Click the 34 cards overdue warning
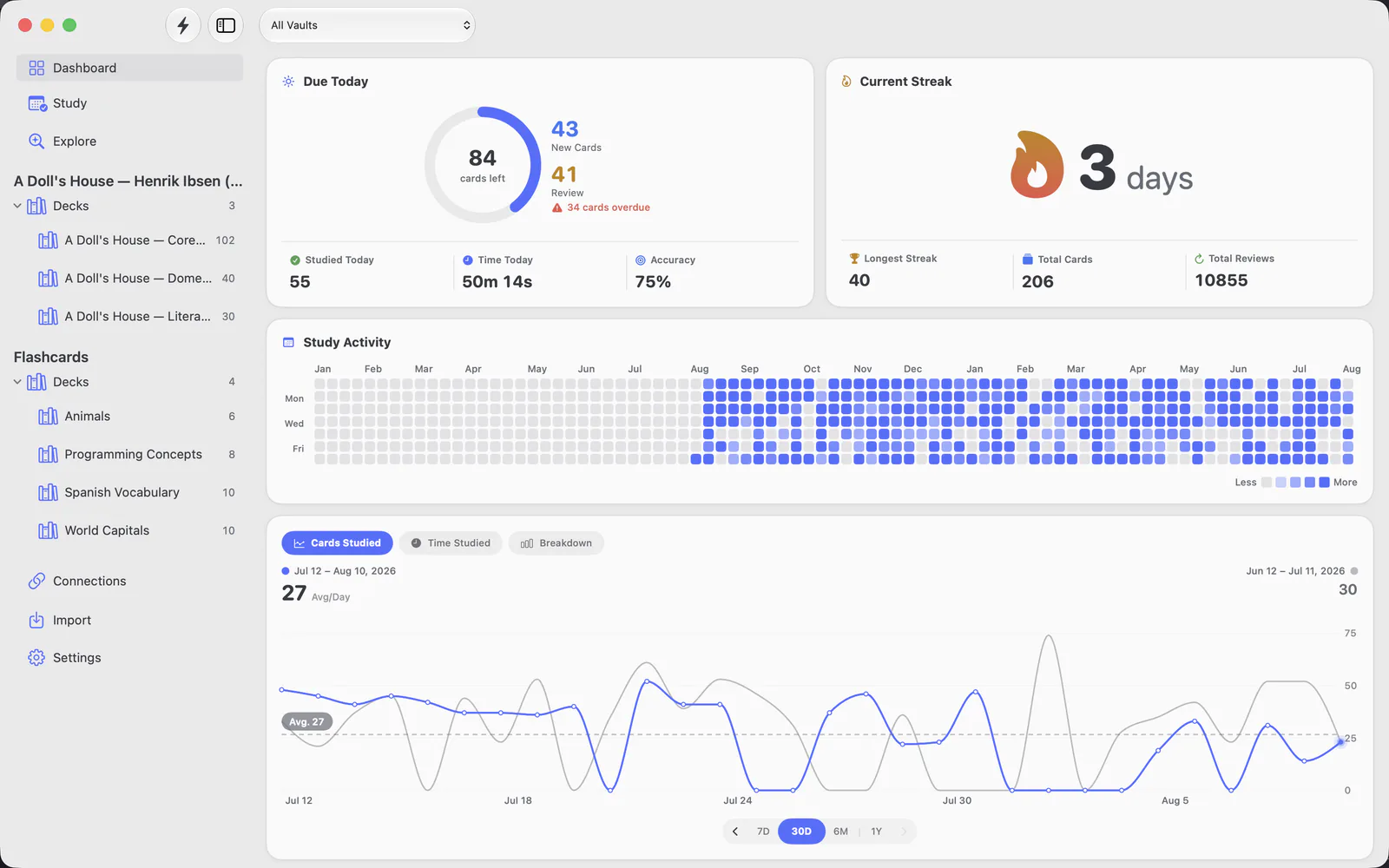The height and width of the screenshot is (868, 1389). coord(601,207)
